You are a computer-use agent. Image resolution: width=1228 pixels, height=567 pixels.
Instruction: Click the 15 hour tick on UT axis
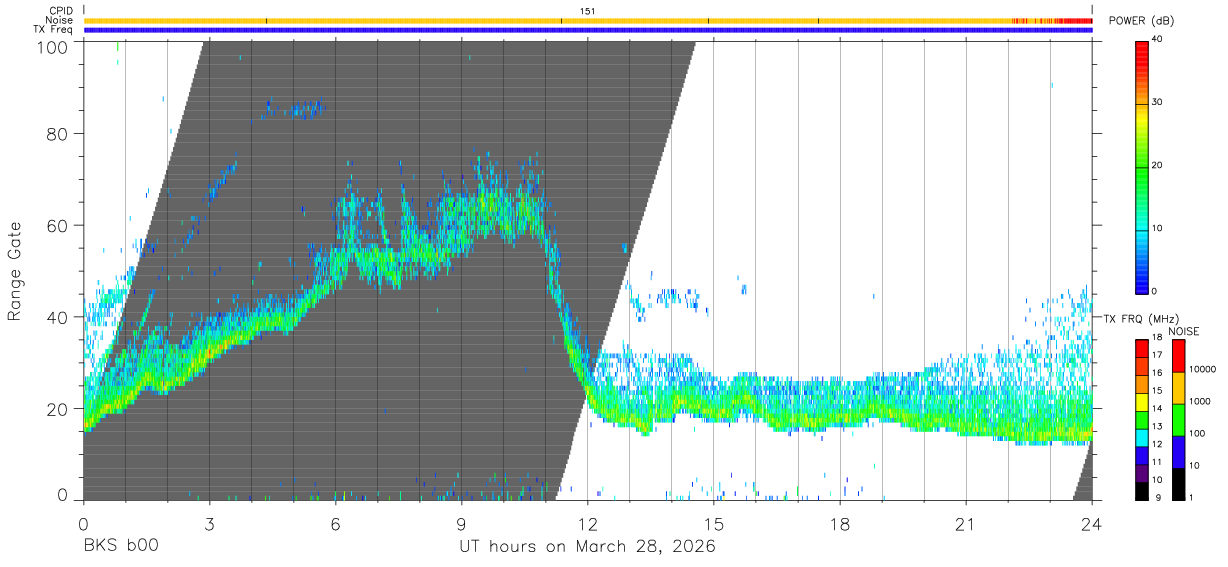pos(714,523)
